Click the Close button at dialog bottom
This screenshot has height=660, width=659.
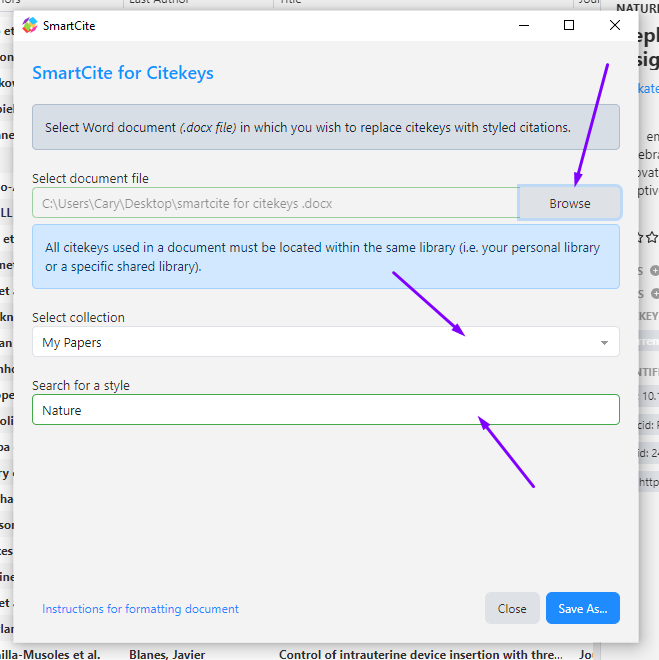click(512, 608)
